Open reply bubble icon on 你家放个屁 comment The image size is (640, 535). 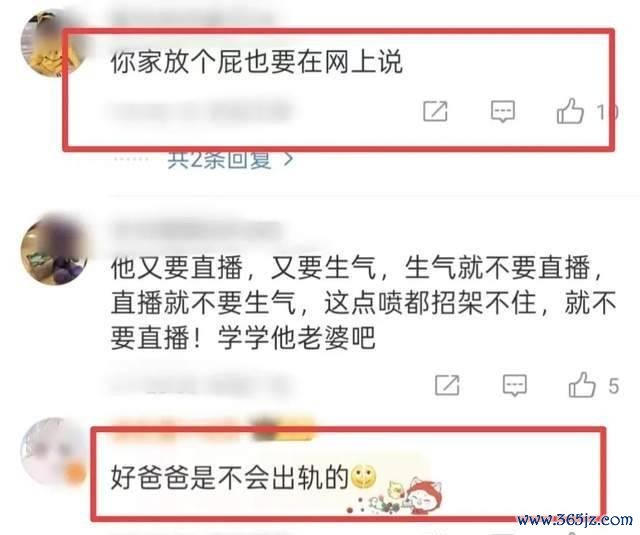[502, 111]
